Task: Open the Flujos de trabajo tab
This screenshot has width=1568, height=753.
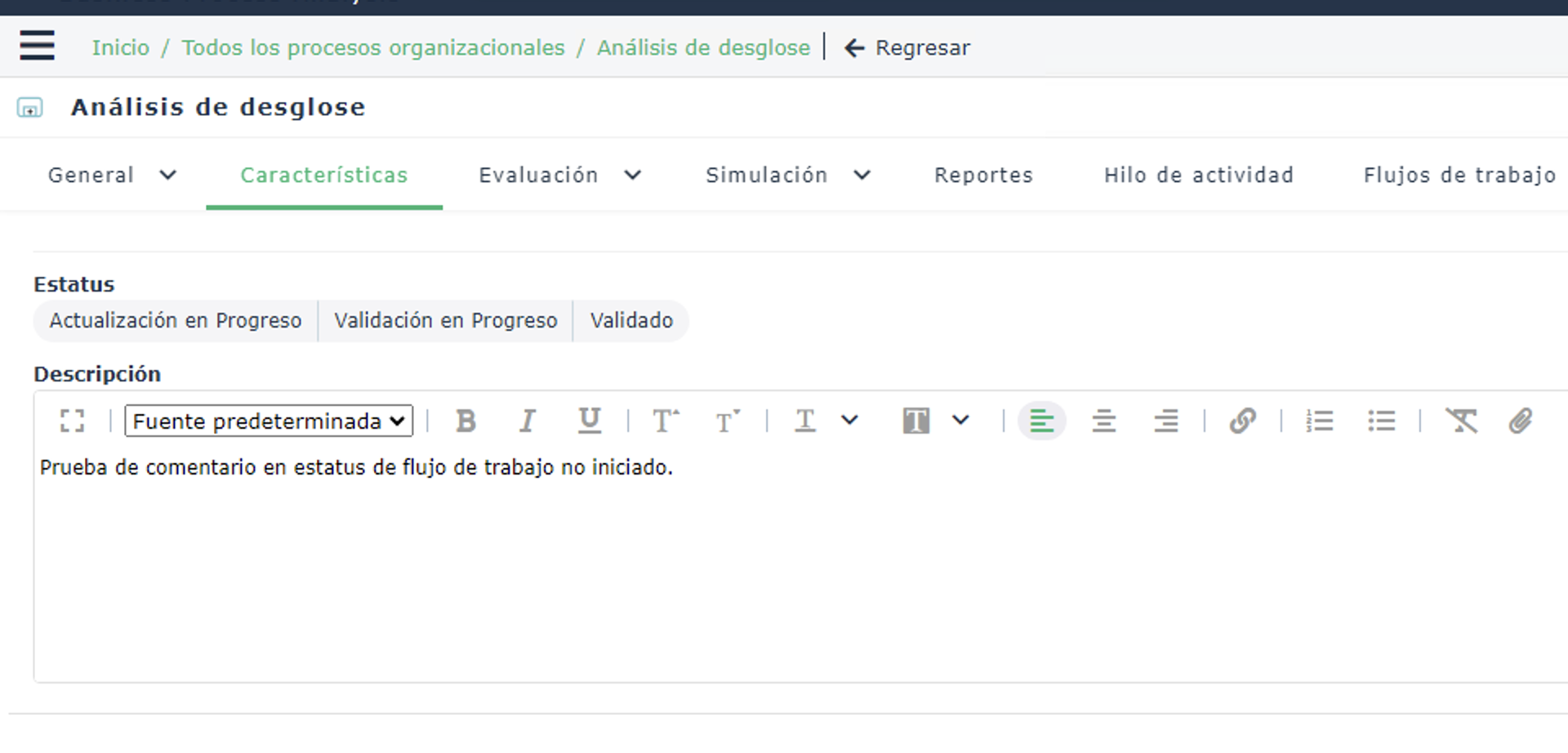Action: click(x=1460, y=175)
